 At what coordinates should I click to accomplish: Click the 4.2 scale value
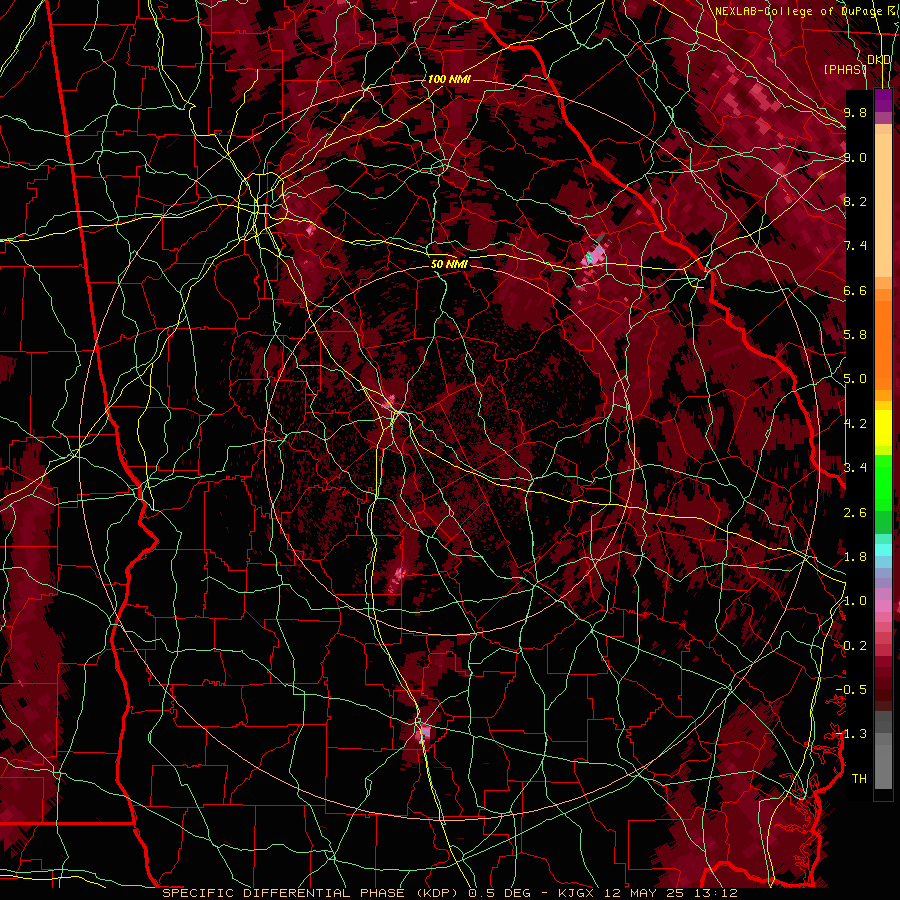coord(855,424)
